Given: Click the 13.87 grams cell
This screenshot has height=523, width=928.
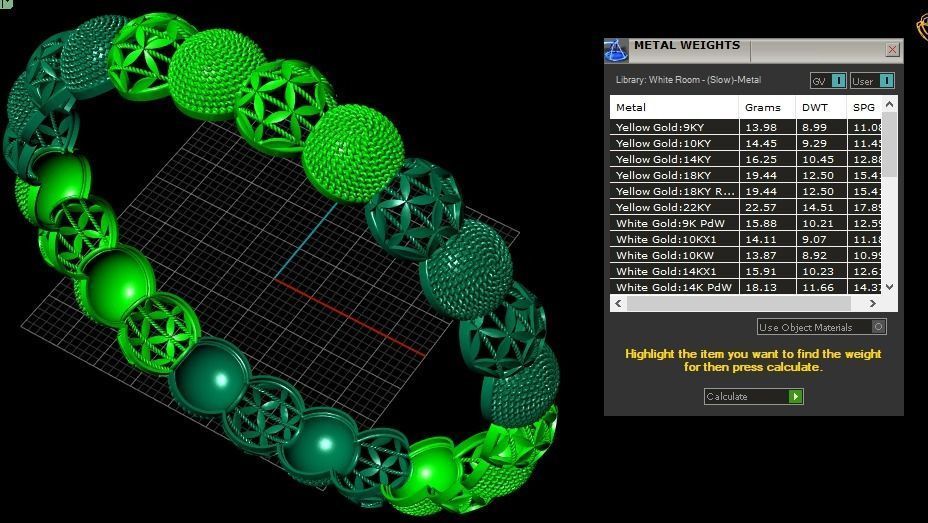Looking at the screenshot, I should pyautogui.click(x=767, y=255).
